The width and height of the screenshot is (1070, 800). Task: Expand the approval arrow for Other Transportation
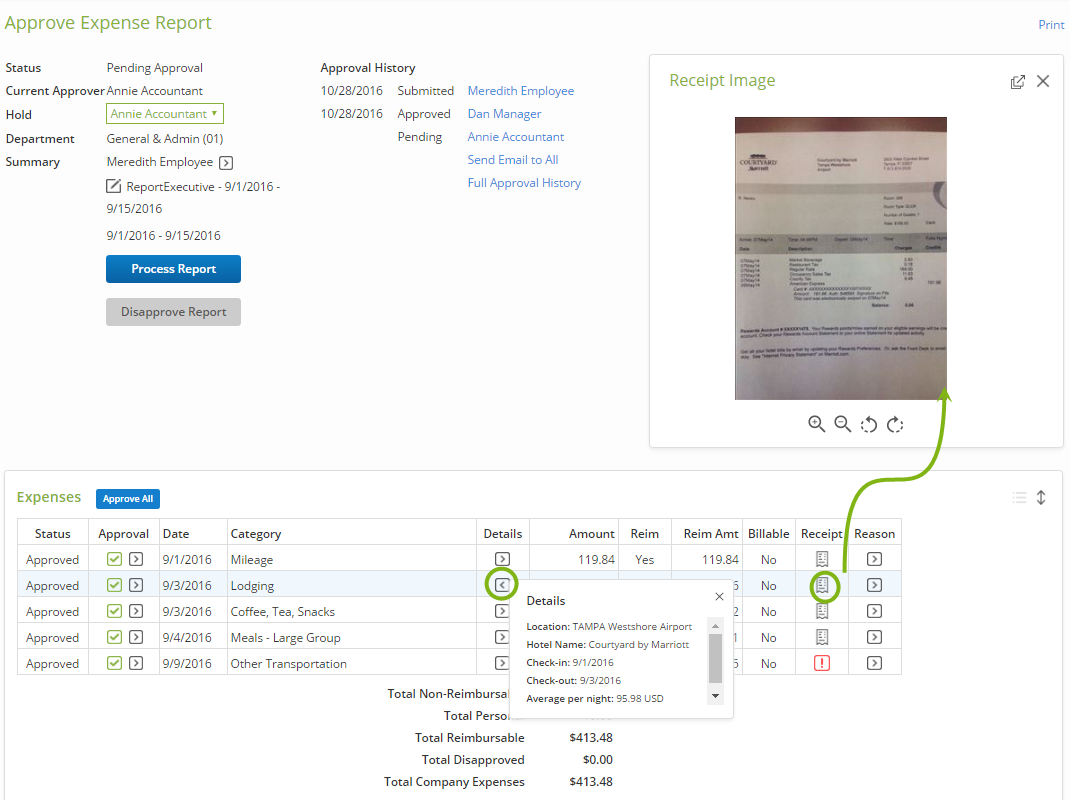coord(136,663)
